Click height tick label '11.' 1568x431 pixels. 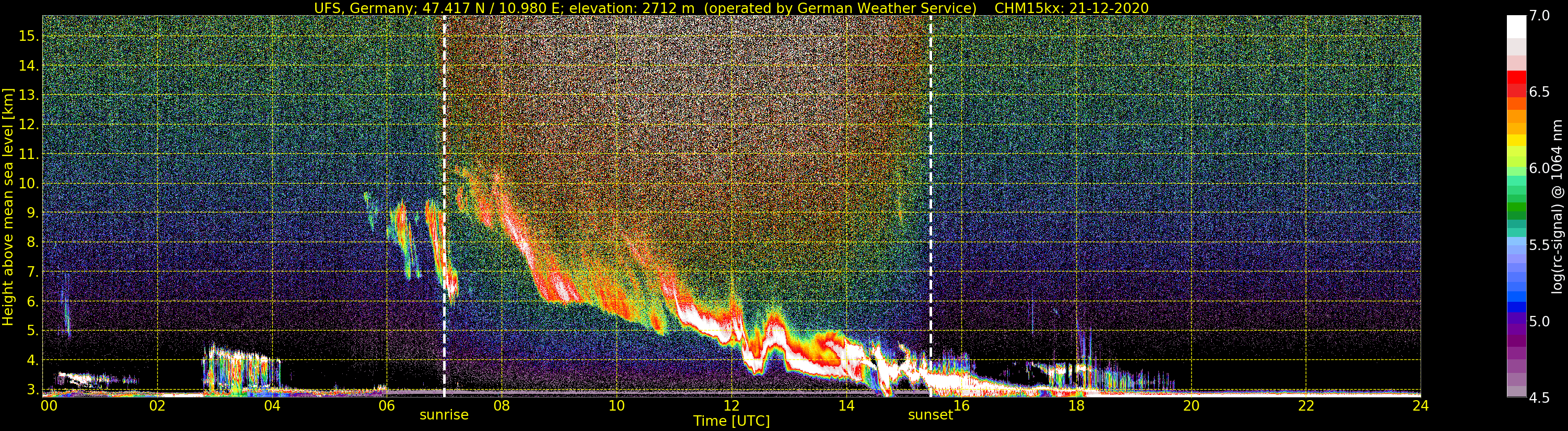(29, 154)
